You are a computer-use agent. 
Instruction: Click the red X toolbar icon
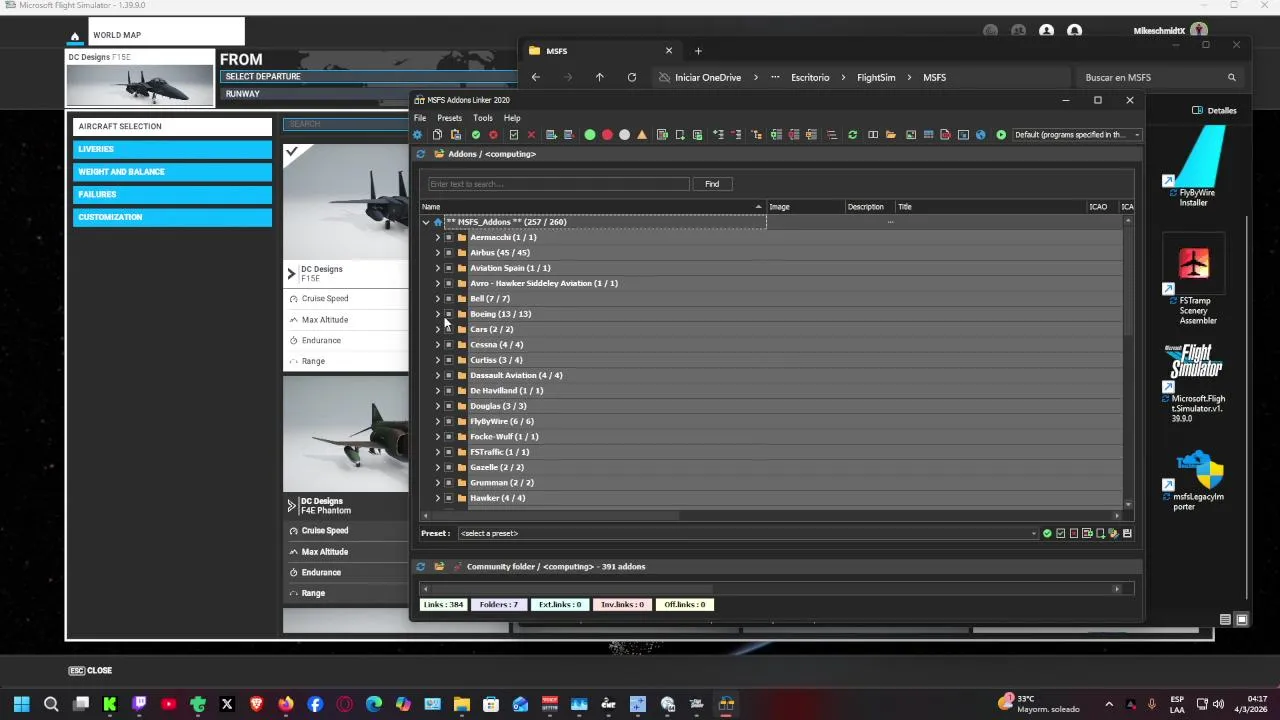(x=531, y=135)
